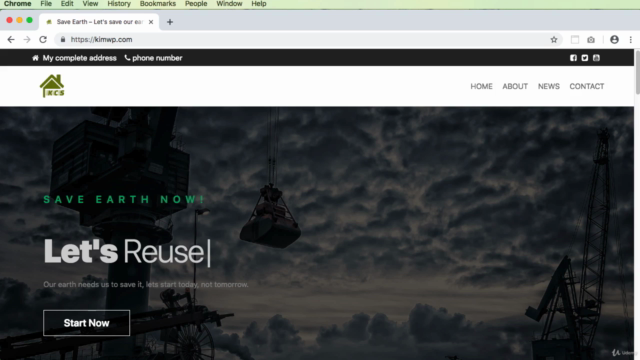Go to the HOME nav link
Screen dimensions: 640x360
pos(481,87)
